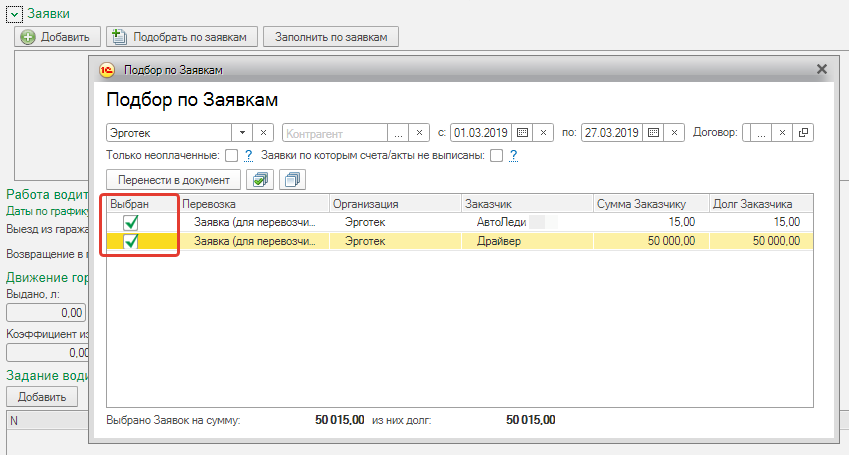This screenshot has height=455, width=849.
Task: Select the 15,00 Сумма Заказчику cell
Action: pos(651,222)
